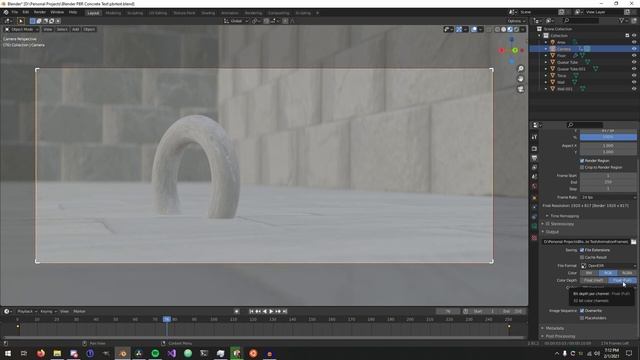Toggle viewport gizmos icon
Image resolution: width=640 pixels, height=360 pixels.
459,29
